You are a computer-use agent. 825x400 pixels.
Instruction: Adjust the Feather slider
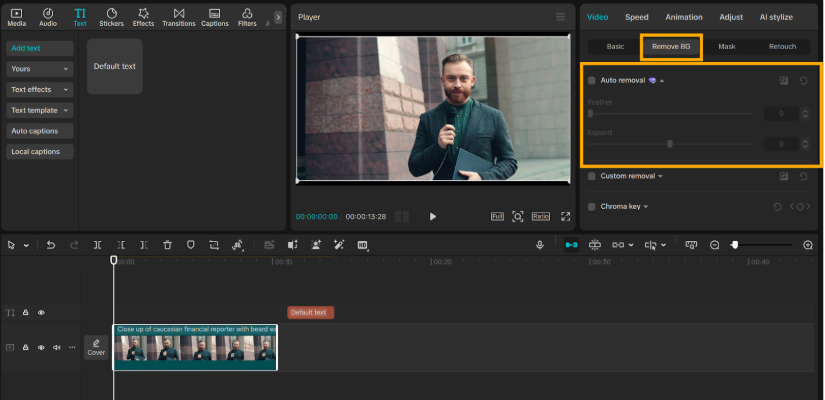670,113
